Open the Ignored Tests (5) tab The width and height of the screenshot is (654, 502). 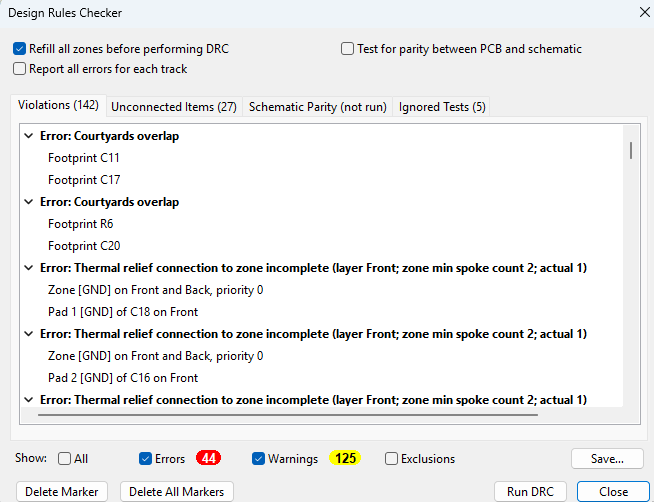pos(442,106)
